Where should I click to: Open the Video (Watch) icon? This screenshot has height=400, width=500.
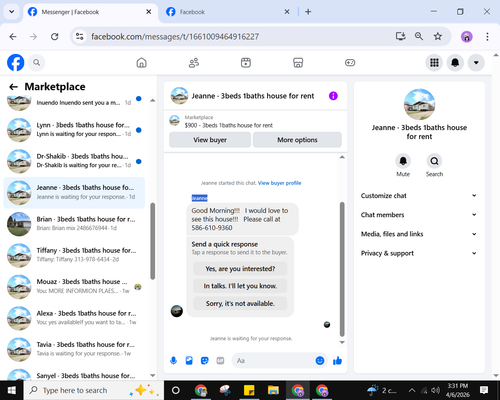246,62
